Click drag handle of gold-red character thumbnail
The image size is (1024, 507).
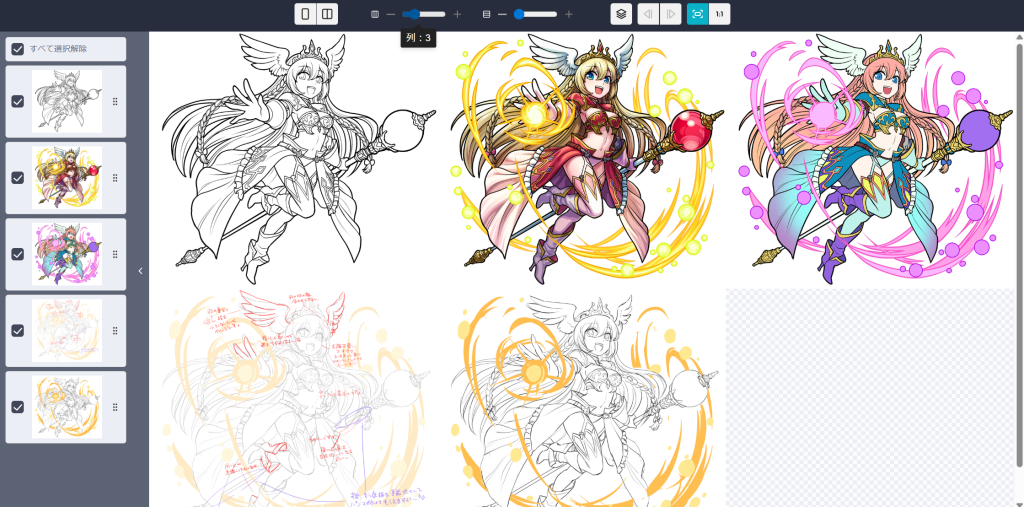115,178
